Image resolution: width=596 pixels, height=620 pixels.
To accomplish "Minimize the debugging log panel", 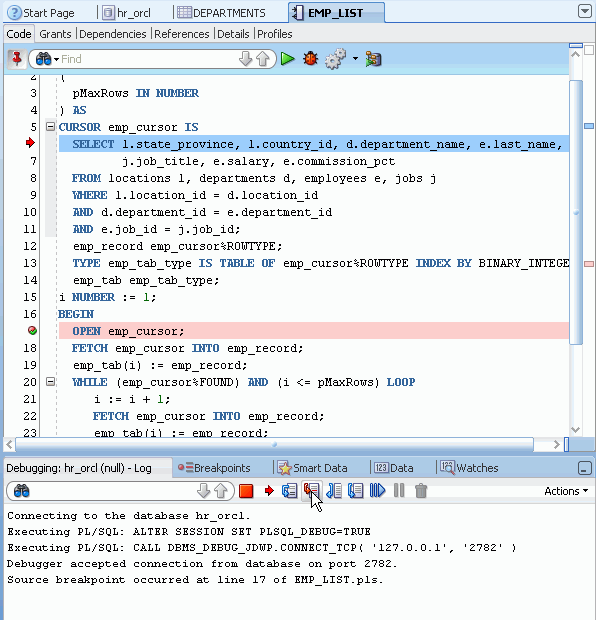I will [585, 468].
